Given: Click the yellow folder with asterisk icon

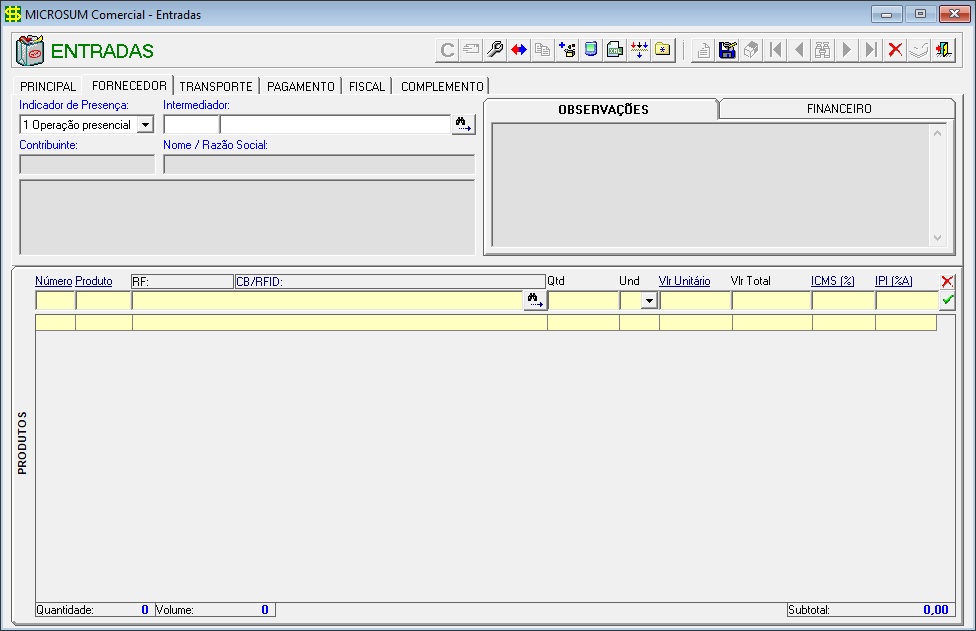Looking at the screenshot, I should click(x=663, y=50).
